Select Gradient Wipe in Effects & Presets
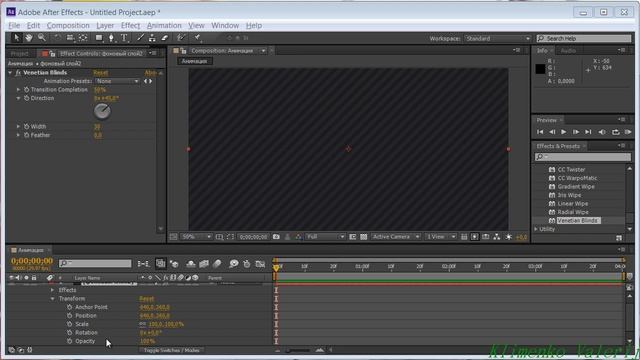640x360 pixels. coord(576,187)
